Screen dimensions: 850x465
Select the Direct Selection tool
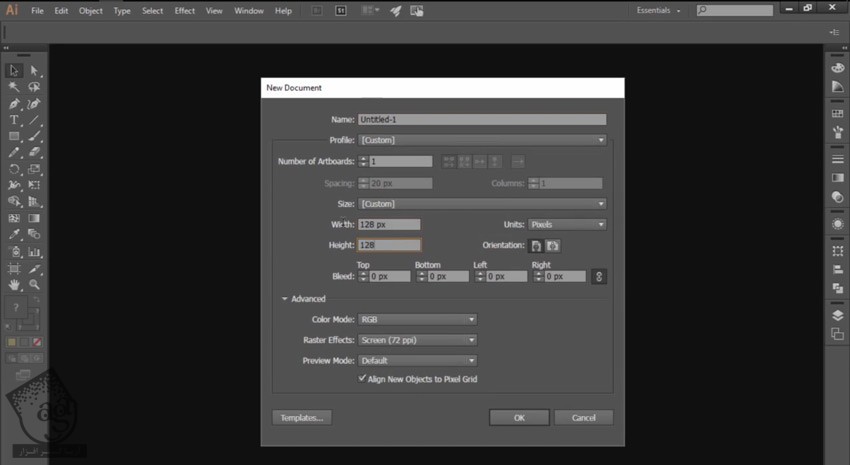point(34,70)
